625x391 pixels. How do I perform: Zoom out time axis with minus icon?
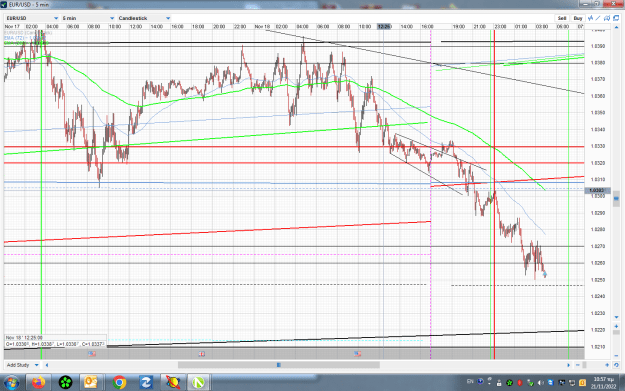578,365
